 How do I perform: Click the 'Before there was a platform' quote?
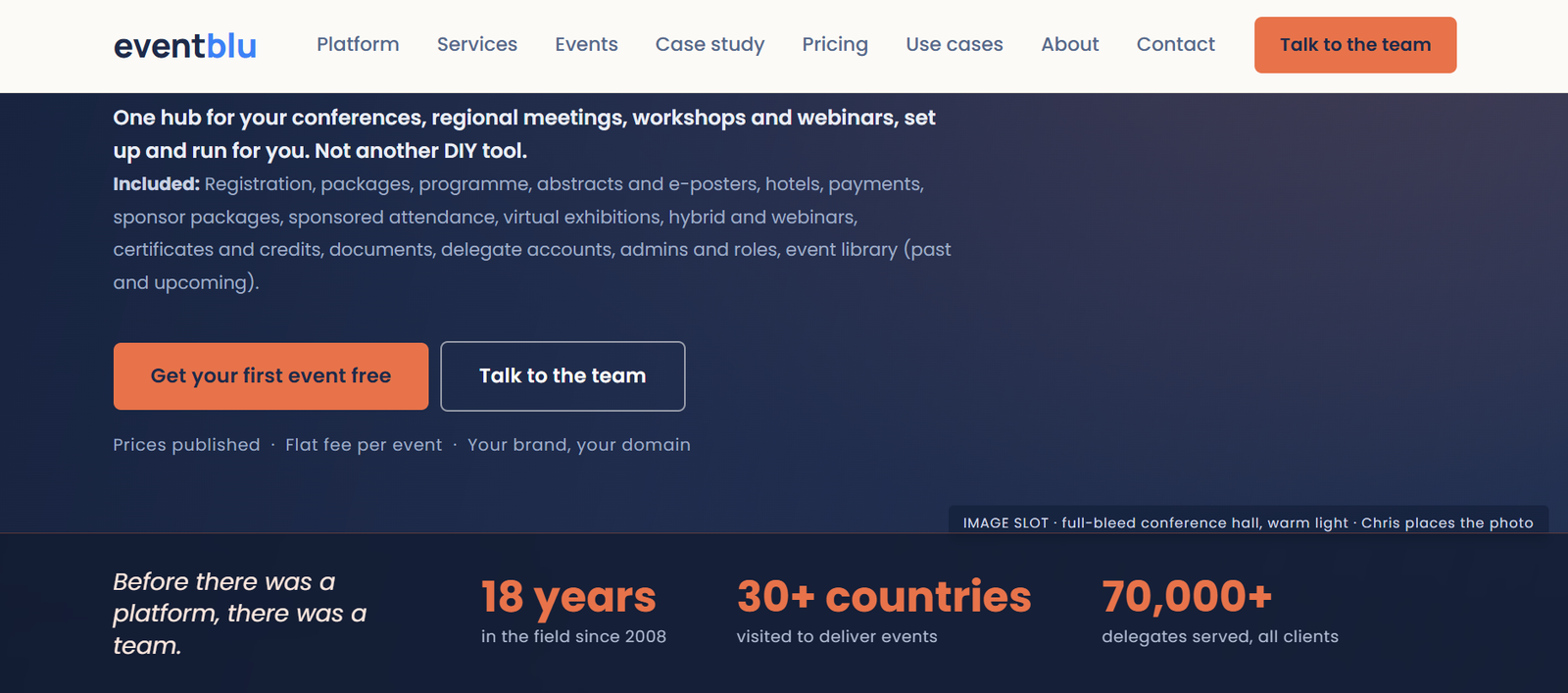tap(240, 614)
